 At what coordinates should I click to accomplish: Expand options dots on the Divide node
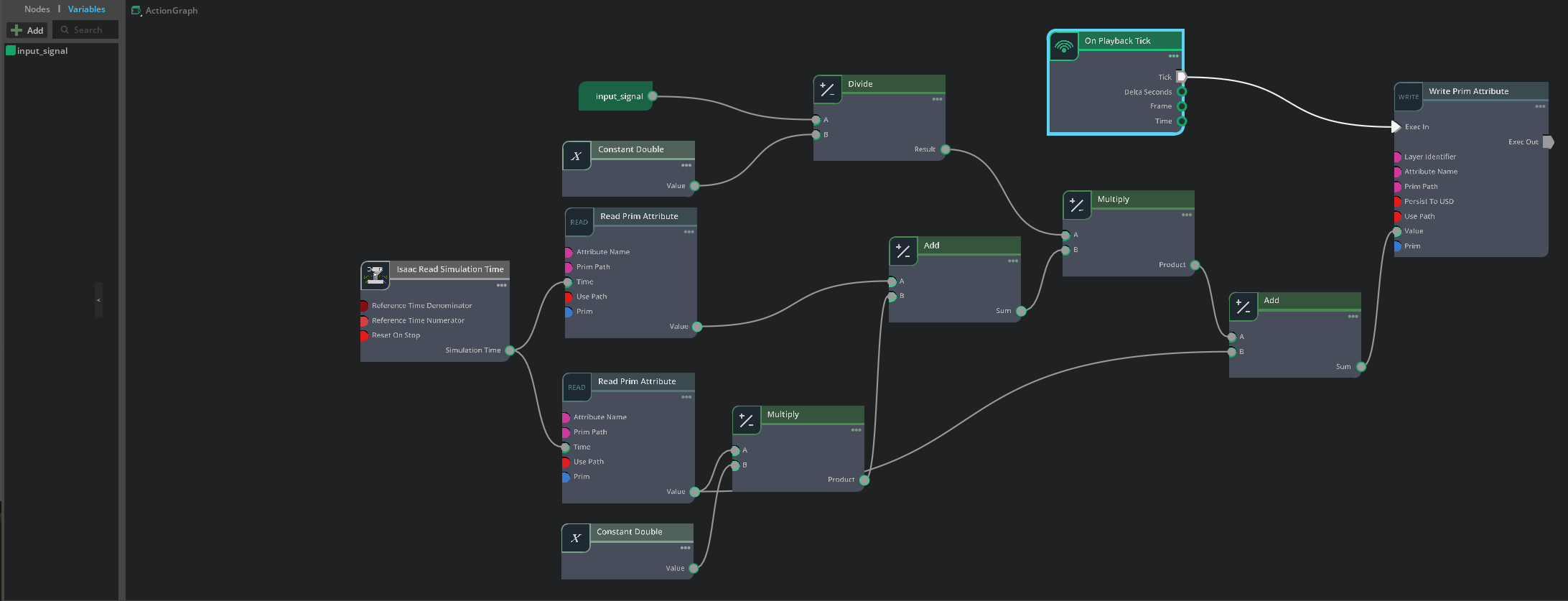coord(937,99)
